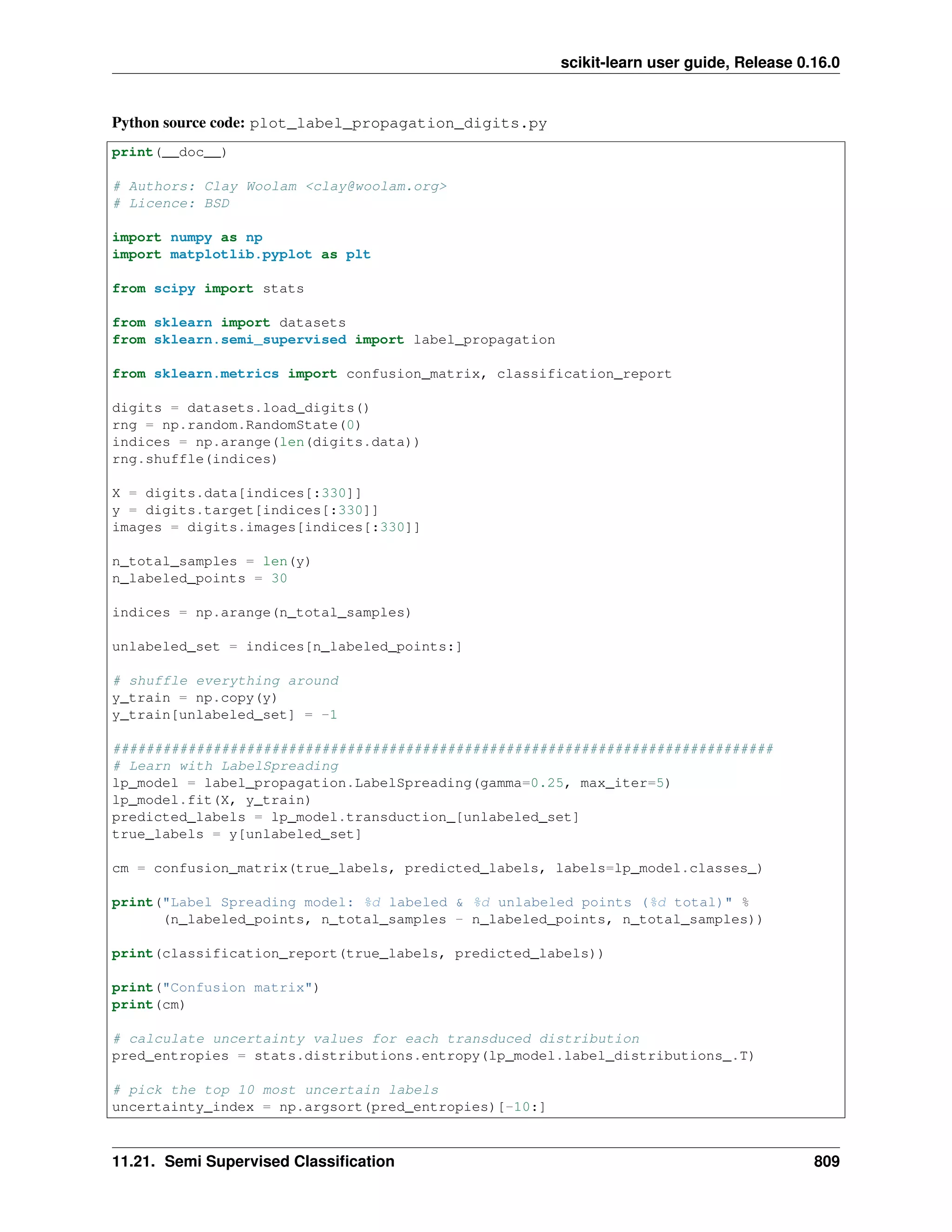Click the row of hash characters
This screenshot has height=1232, width=952.
(443, 748)
